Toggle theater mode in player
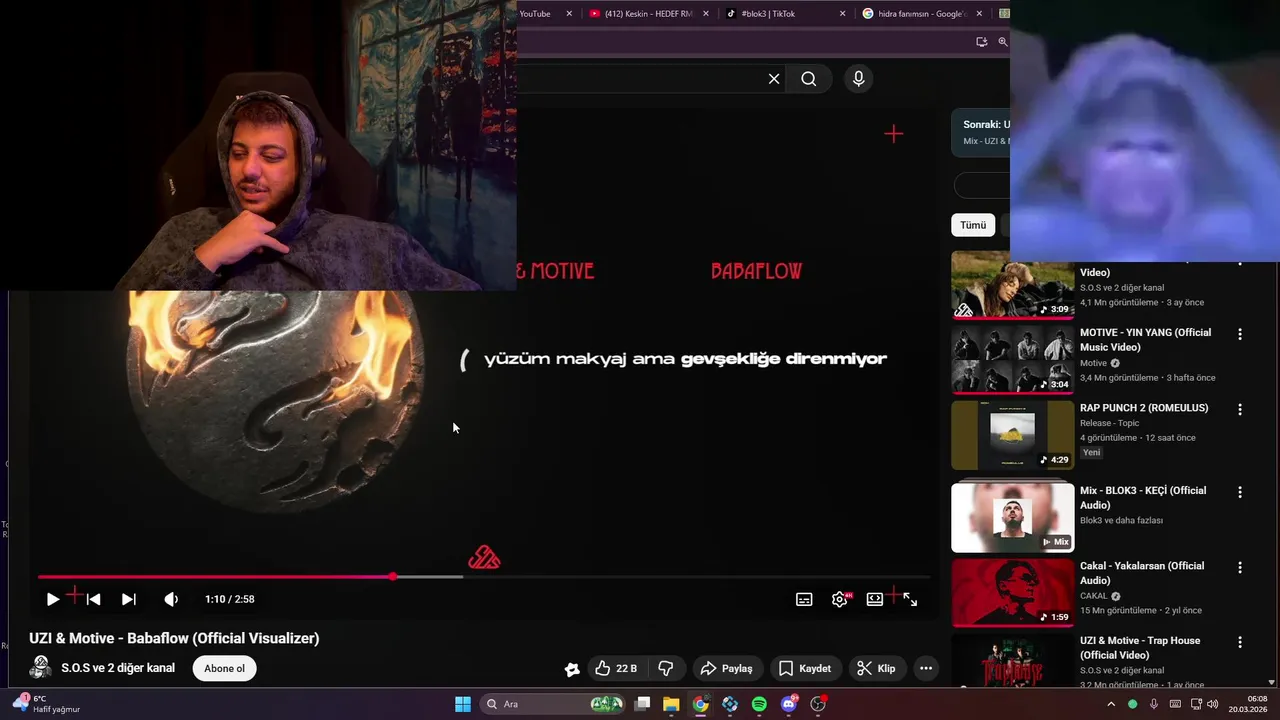This screenshot has height=720, width=1280. pyautogui.click(x=875, y=599)
